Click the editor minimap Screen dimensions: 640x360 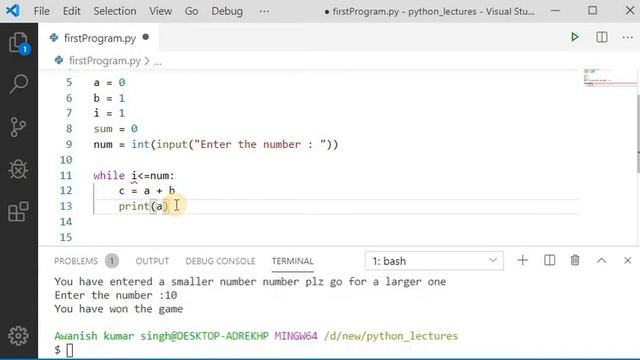[610, 78]
